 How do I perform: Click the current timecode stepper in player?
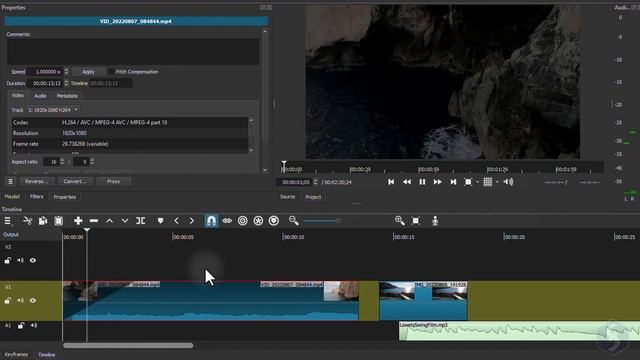pyautogui.click(x=315, y=182)
